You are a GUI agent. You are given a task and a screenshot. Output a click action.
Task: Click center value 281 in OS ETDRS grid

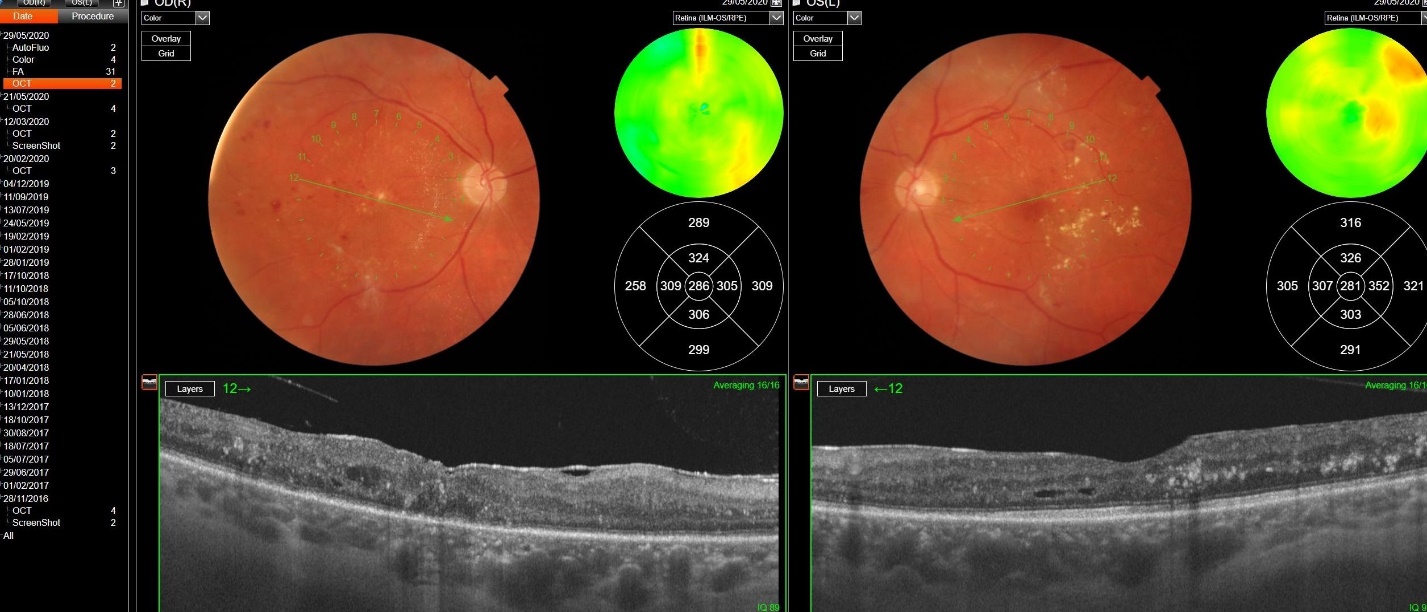(x=1350, y=286)
